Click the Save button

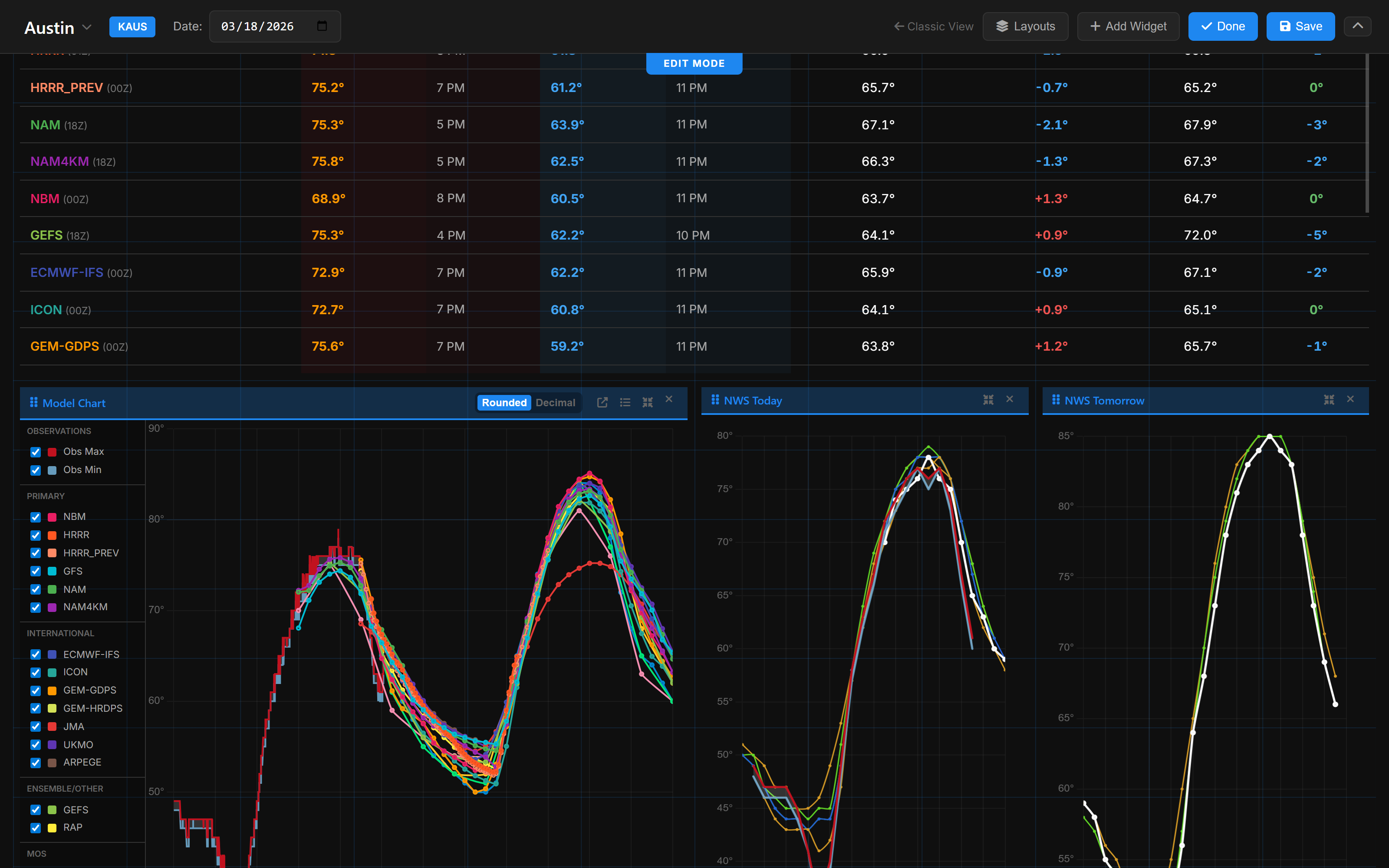click(1300, 26)
